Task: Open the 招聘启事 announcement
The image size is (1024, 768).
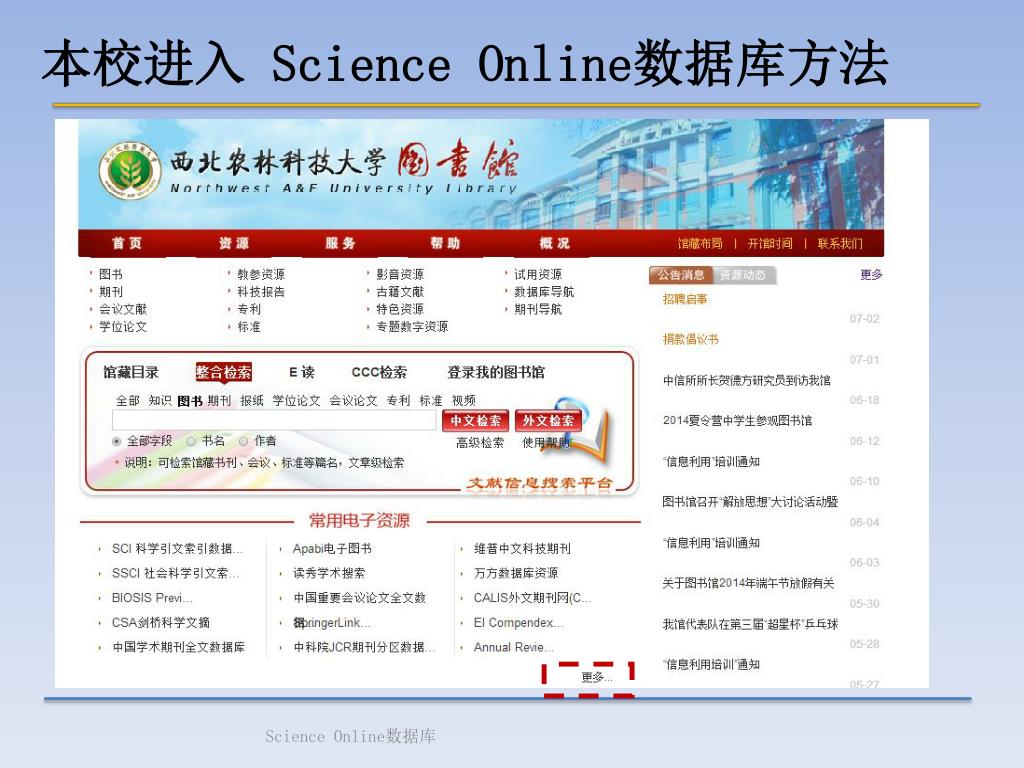Action: click(685, 299)
